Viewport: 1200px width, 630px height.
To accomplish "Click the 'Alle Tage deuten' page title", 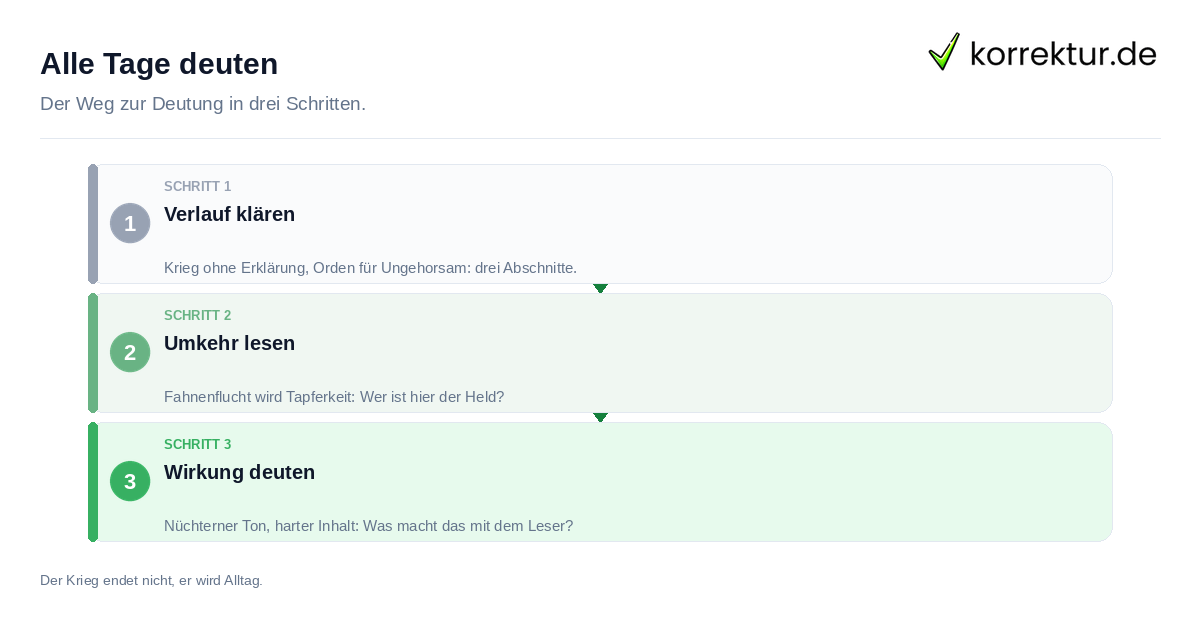I will point(159,64).
